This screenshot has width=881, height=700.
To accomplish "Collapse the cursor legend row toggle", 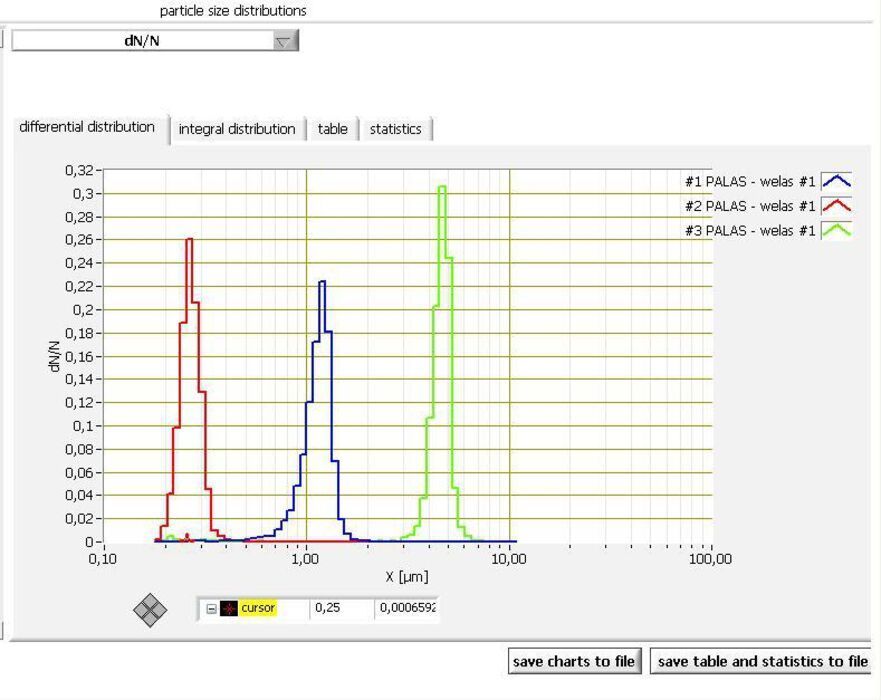I will [211, 608].
